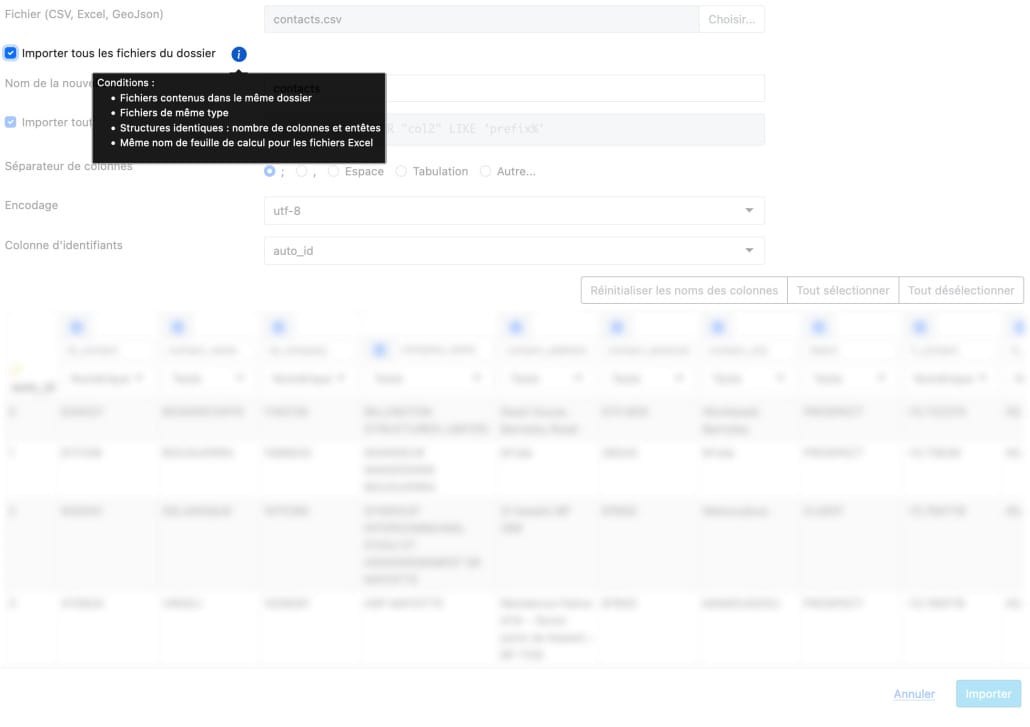Screen dimensions: 1030x727
Task: Click the blue "Importer" button
Action: point(988,694)
